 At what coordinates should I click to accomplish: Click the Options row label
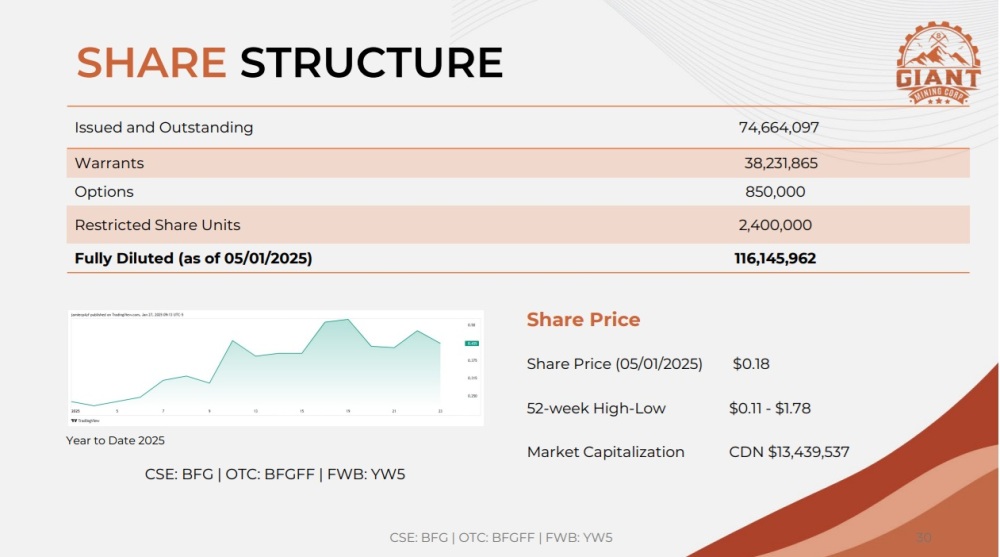click(x=104, y=192)
